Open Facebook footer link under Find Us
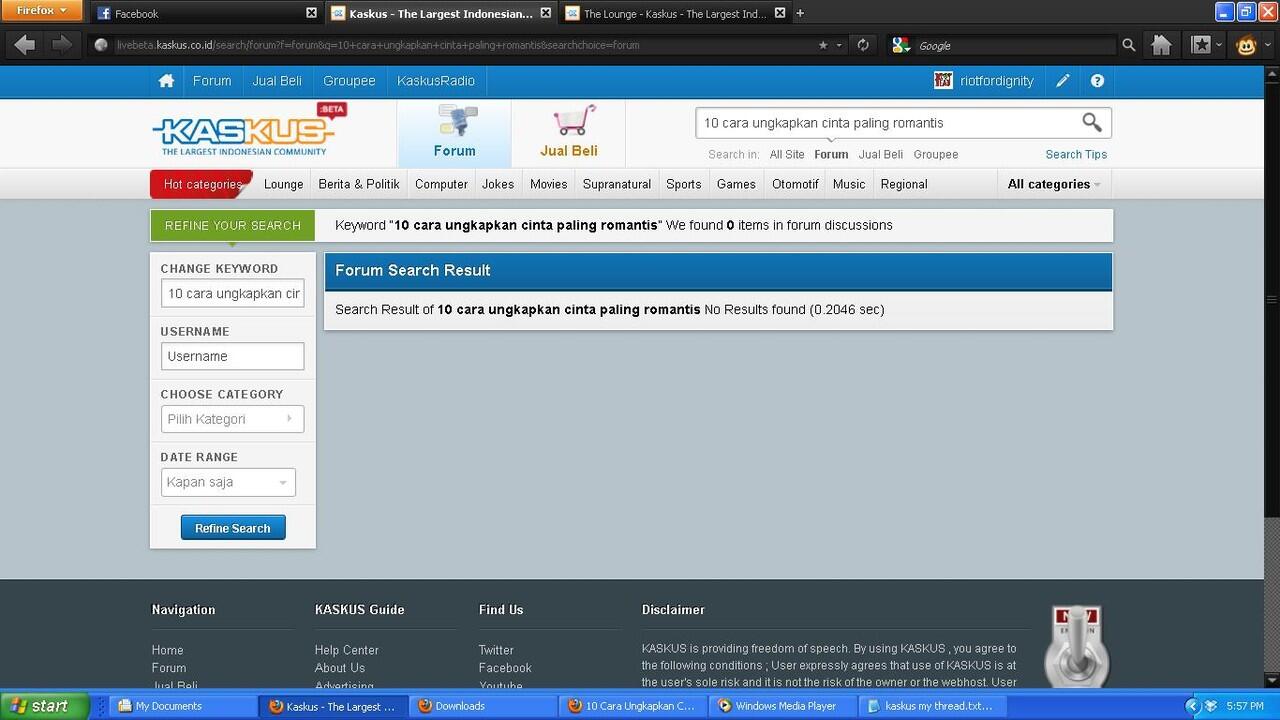Image resolution: width=1280 pixels, height=720 pixels. pos(505,668)
